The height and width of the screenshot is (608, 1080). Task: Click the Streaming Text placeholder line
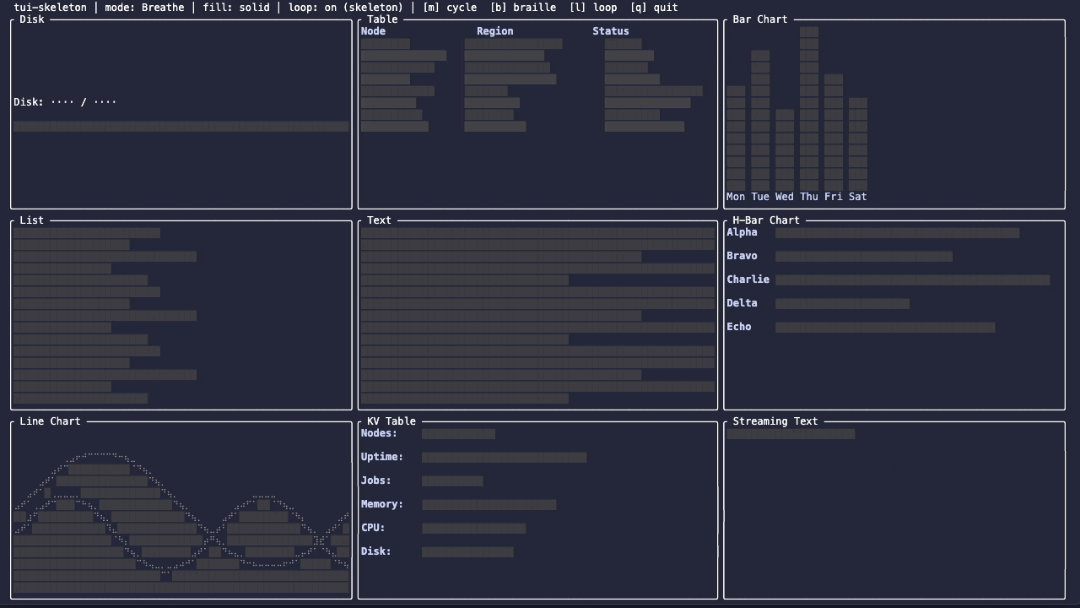click(x=791, y=434)
